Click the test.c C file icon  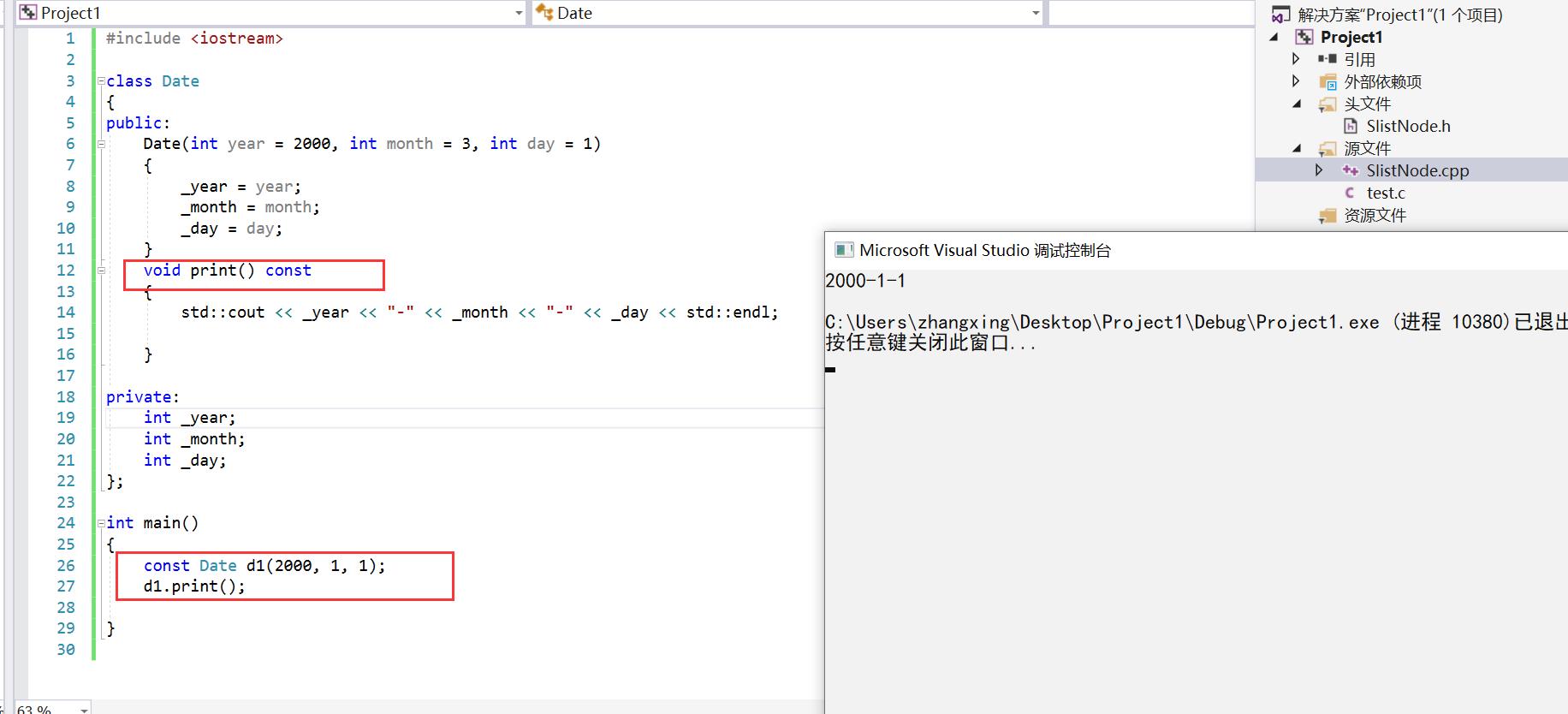point(1350,193)
